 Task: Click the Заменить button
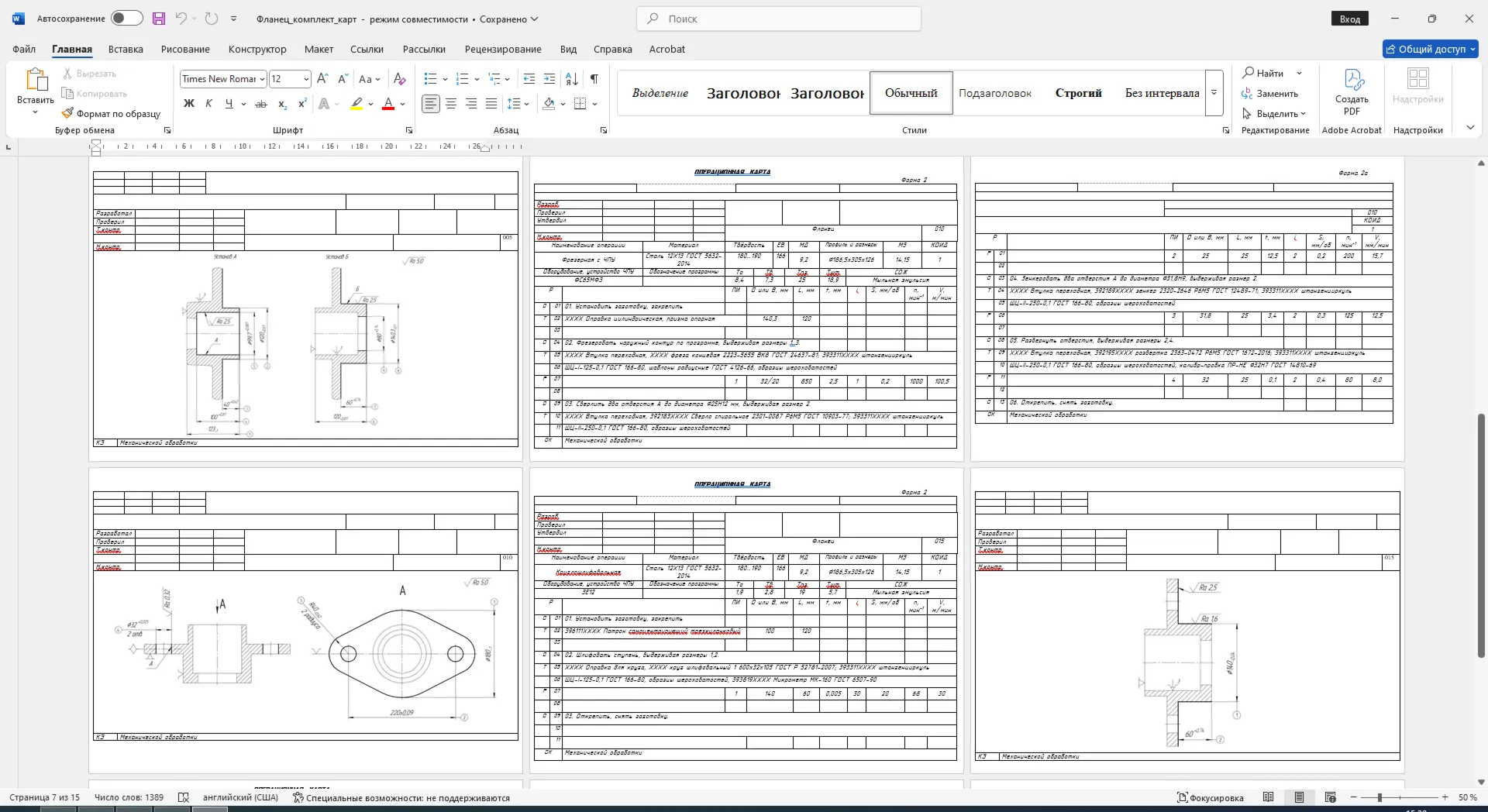(x=1269, y=94)
